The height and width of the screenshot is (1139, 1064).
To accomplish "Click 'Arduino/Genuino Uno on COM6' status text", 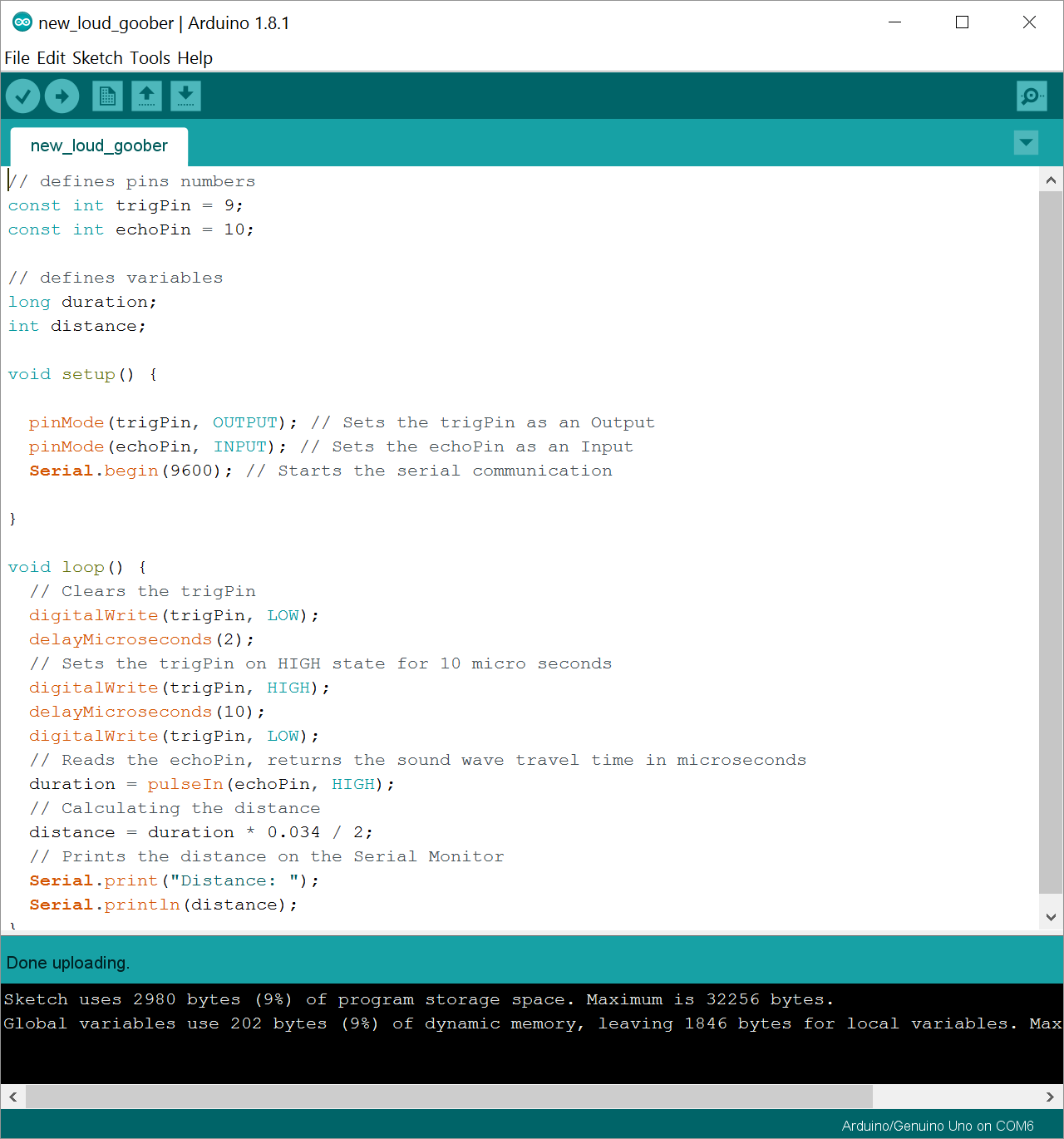I will tap(938, 1126).
